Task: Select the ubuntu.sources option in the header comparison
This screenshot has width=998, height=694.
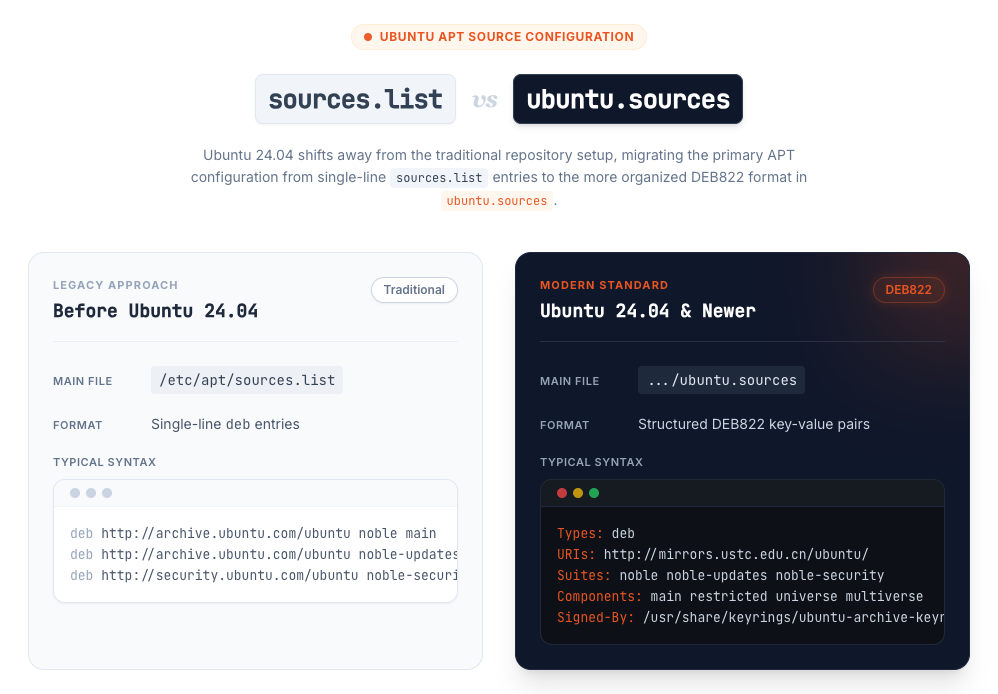Action: coord(627,99)
